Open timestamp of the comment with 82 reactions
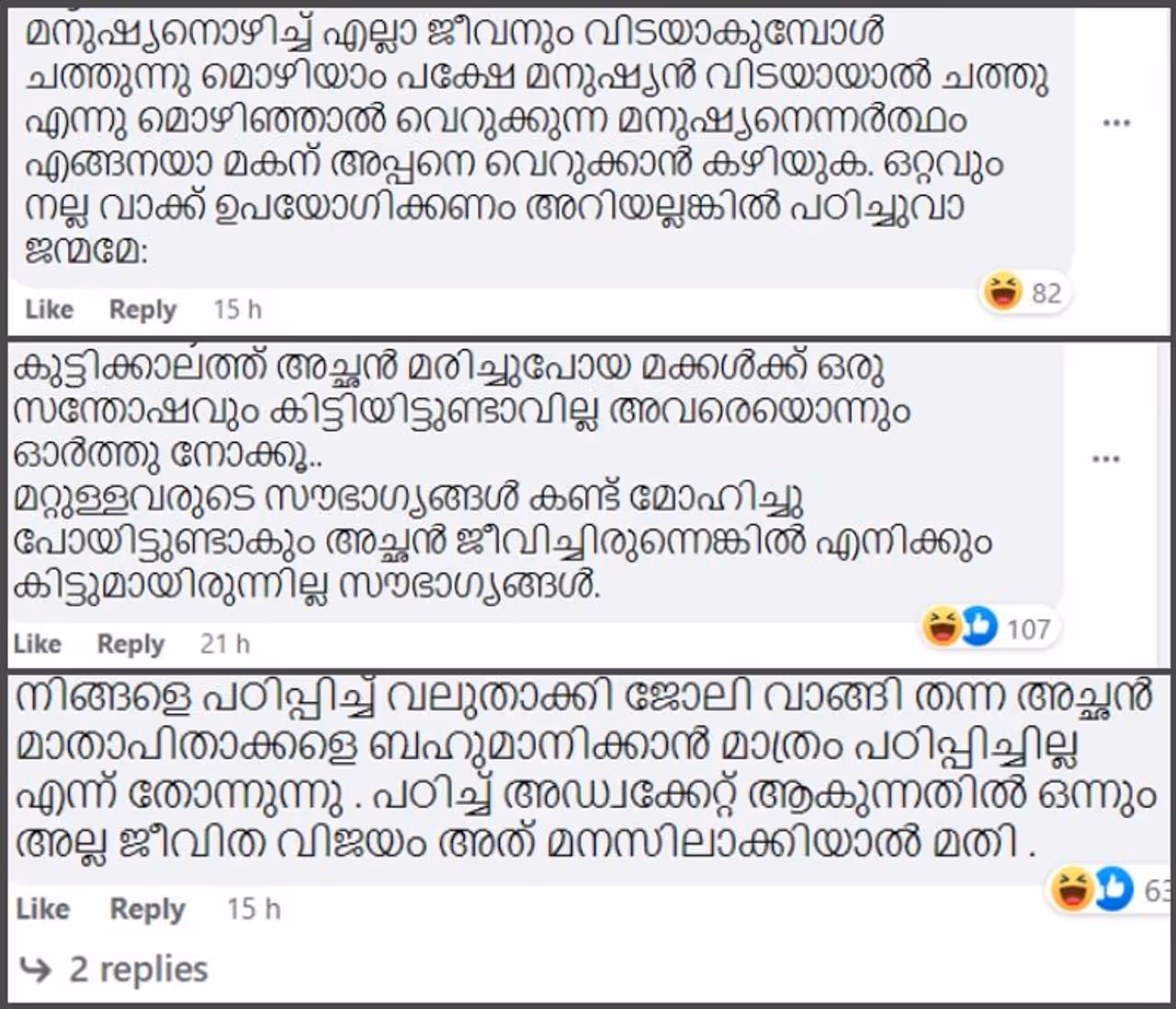This screenshot has width=1176, height=1009. click(237, 310)
